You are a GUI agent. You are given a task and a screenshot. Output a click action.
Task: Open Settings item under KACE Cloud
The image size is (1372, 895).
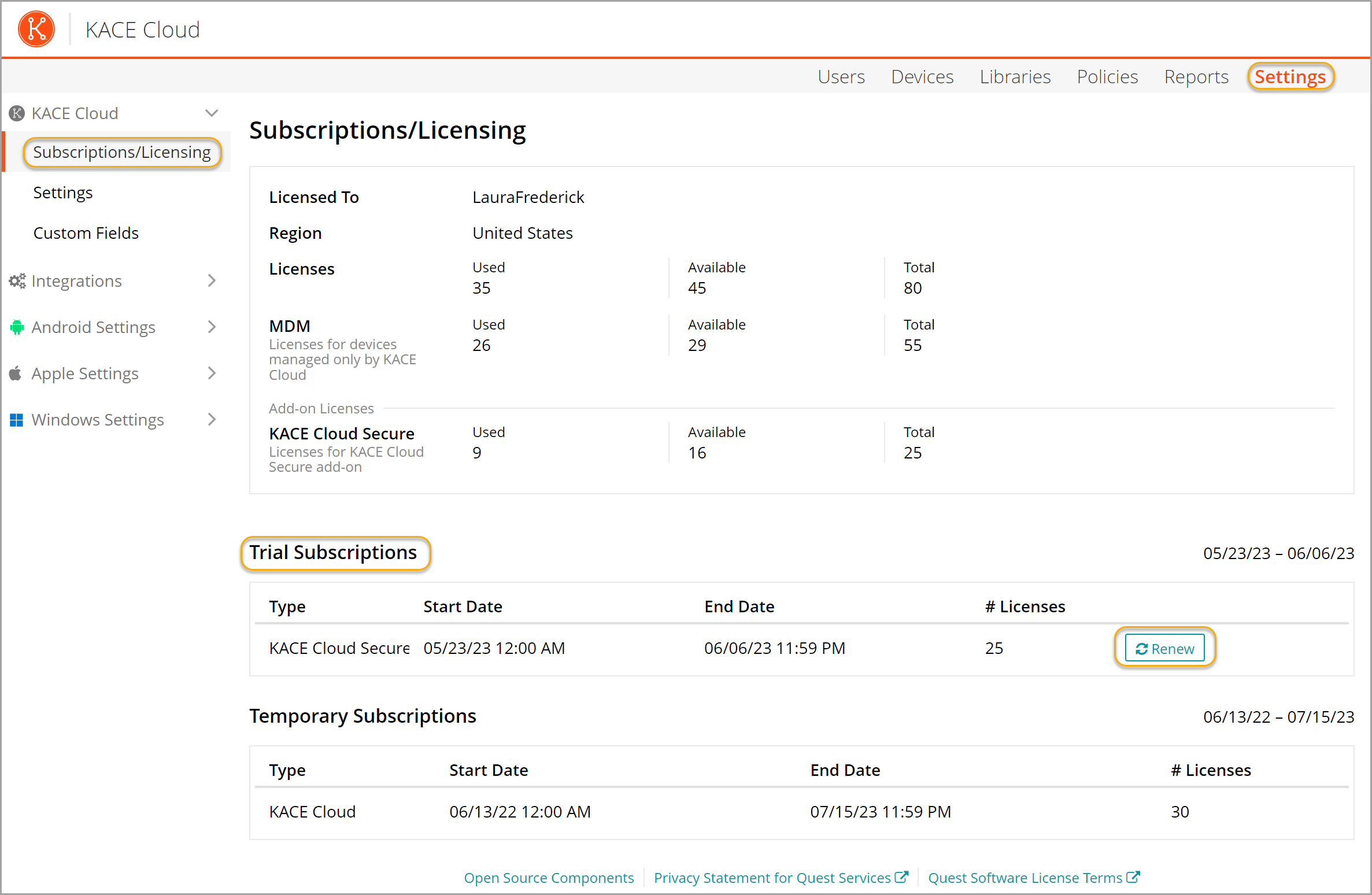coord(63,193)
